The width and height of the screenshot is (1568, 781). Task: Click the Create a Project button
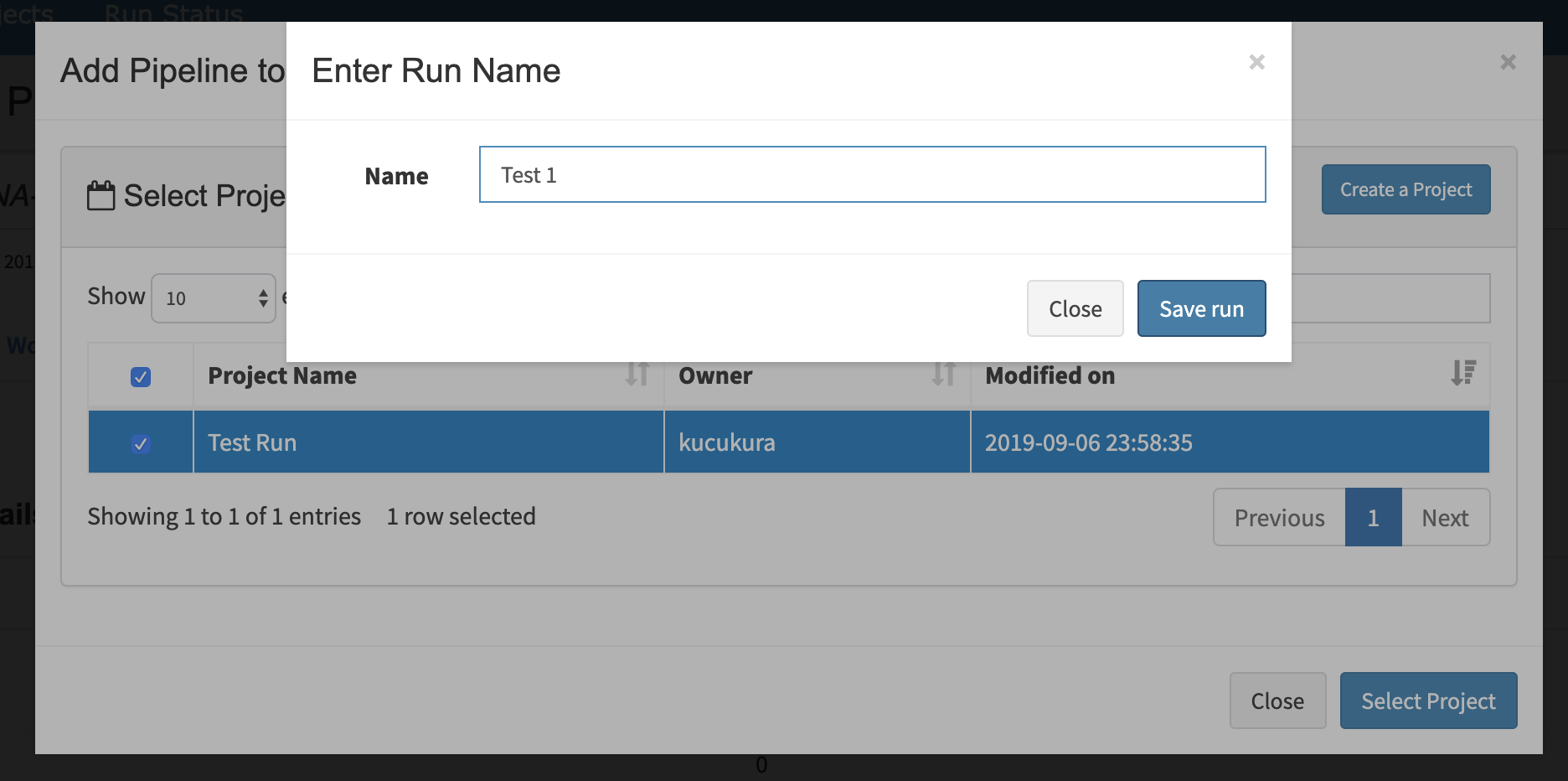point(1406,189)
